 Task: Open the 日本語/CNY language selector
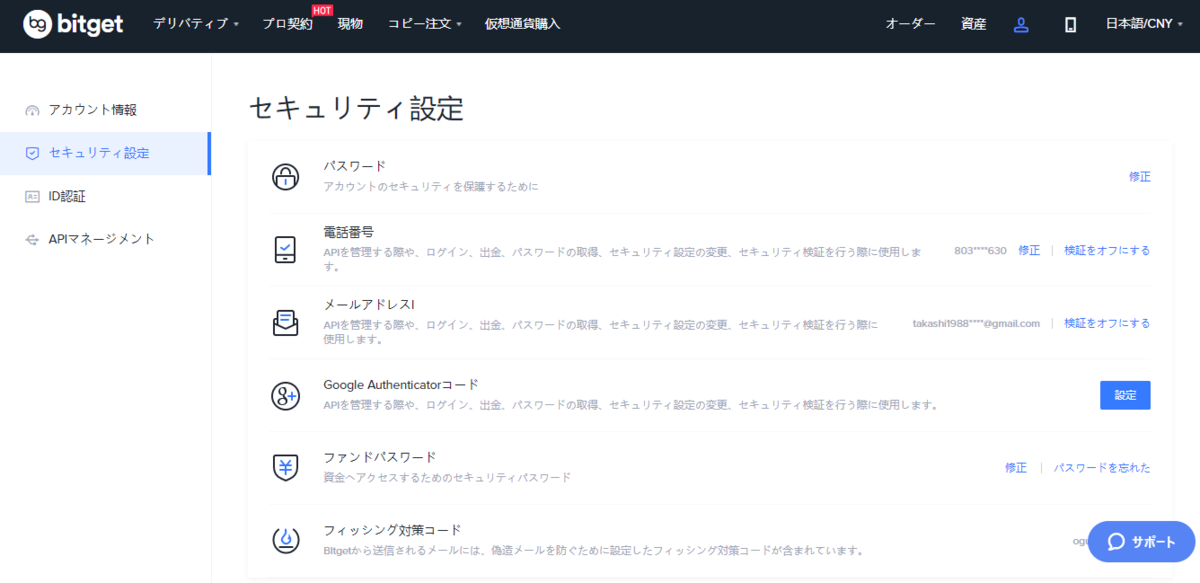click(x=1146, y=24)
